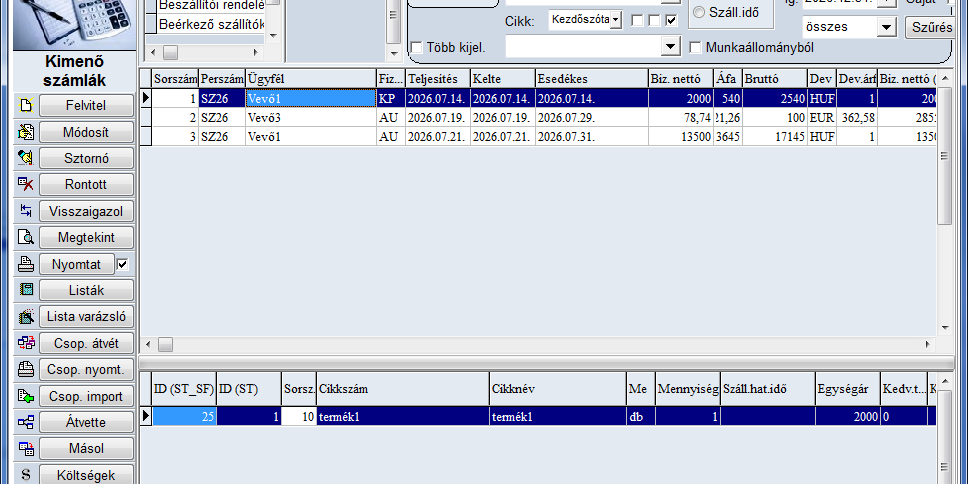Enable the Munkaállományból checkbox

pyautogui.click(x=695, y=47)
